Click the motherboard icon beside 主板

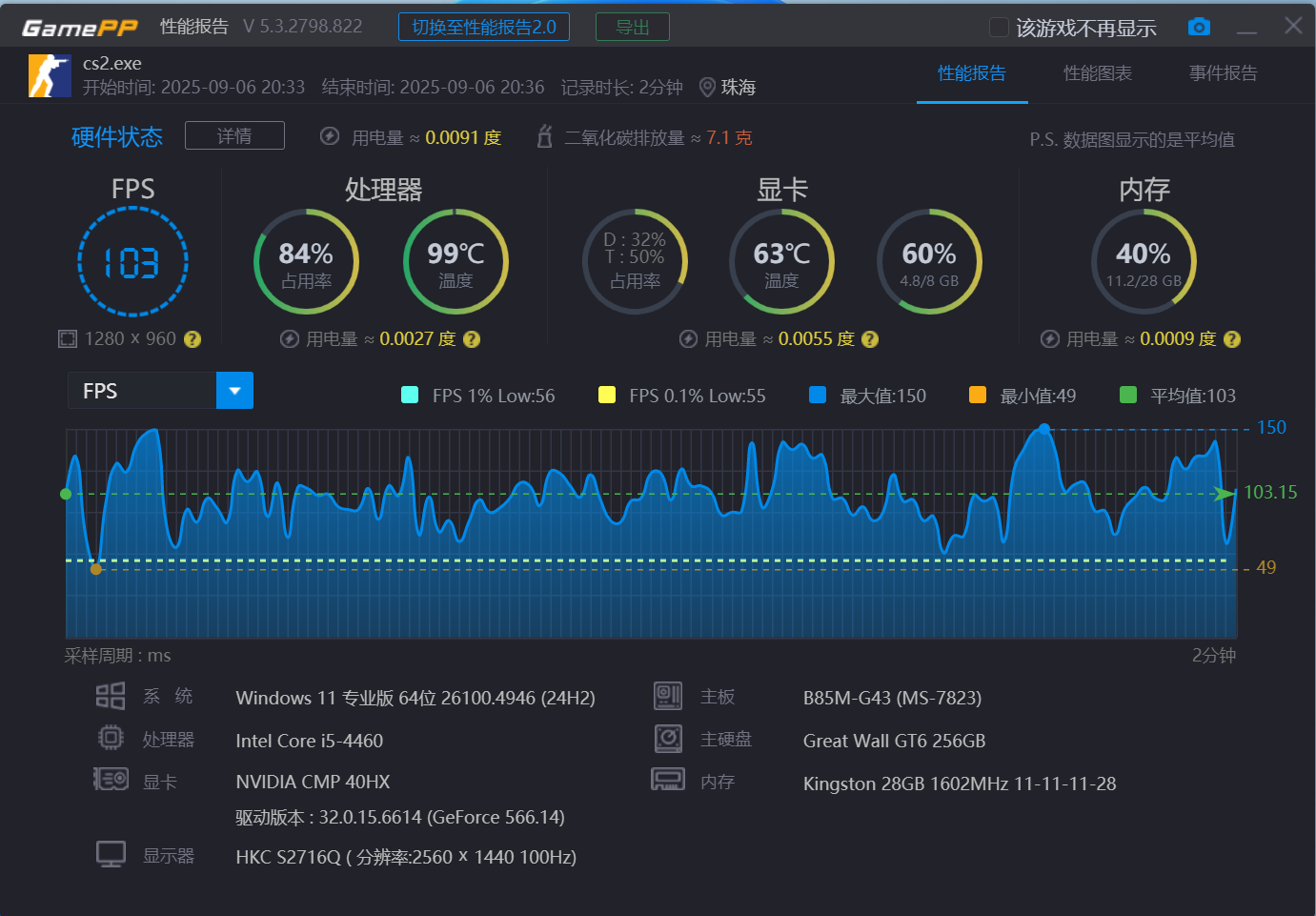(668, 696)
